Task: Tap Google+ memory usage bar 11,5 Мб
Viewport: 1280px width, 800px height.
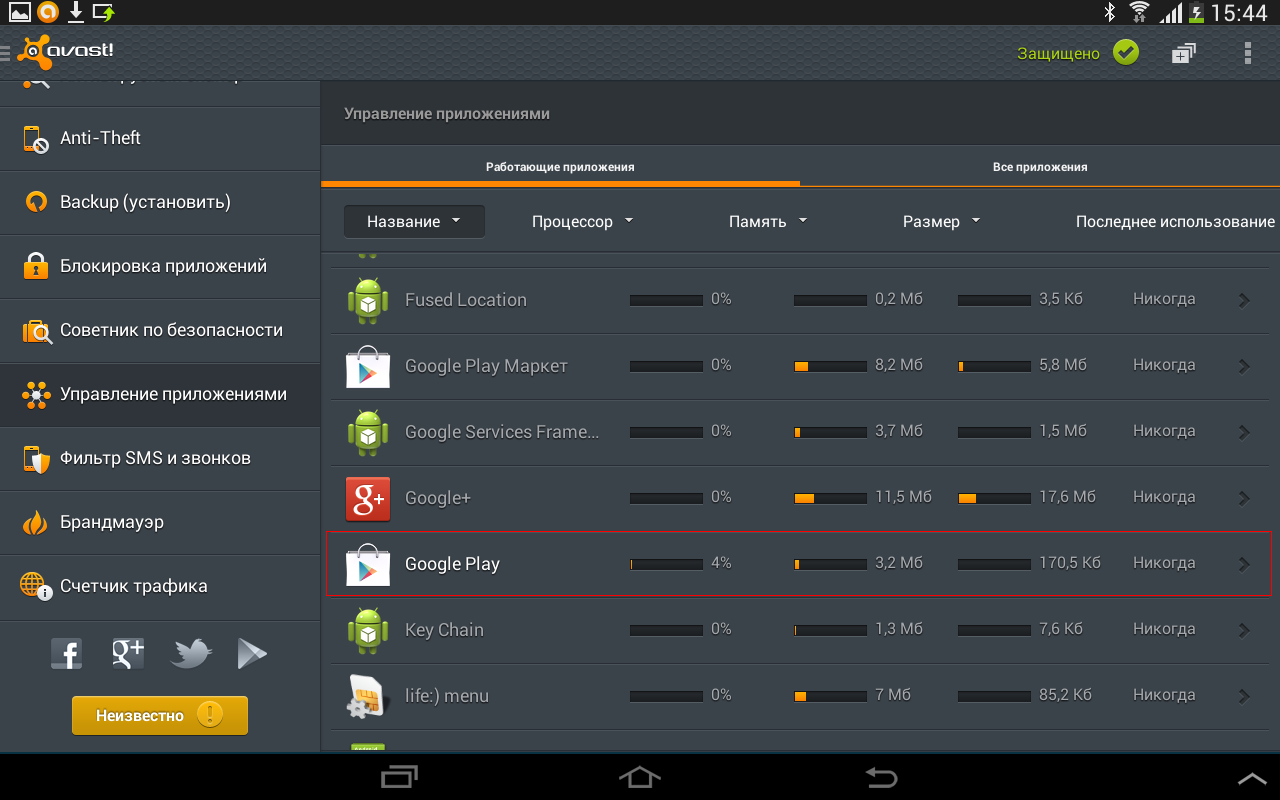Action: [x=830, y=498]
